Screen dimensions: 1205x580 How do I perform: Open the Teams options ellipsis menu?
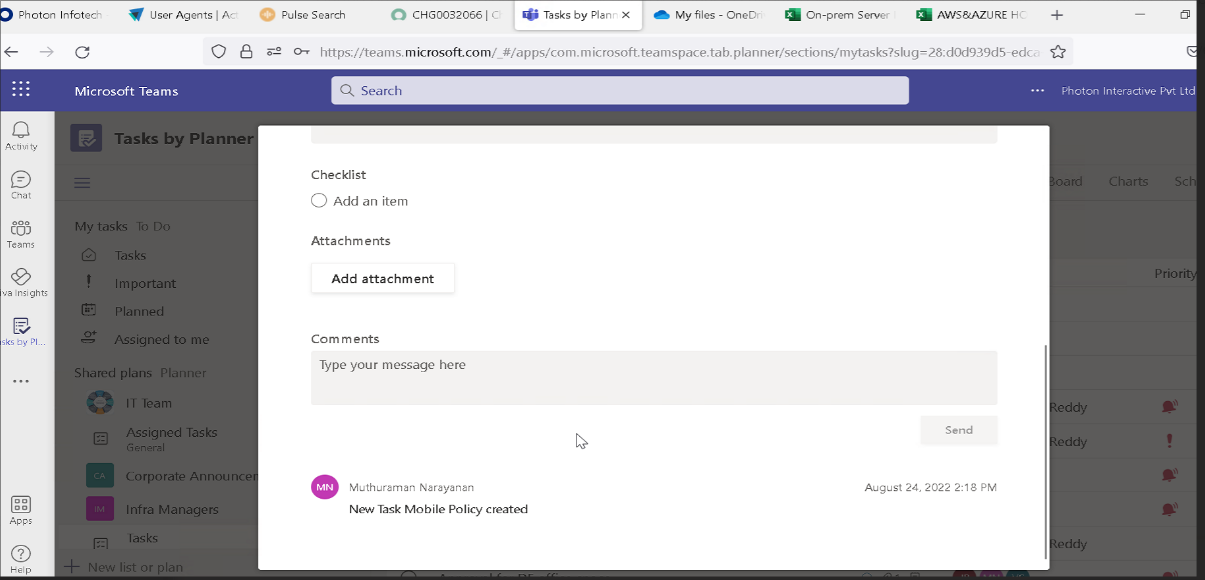pos(1037,89)
